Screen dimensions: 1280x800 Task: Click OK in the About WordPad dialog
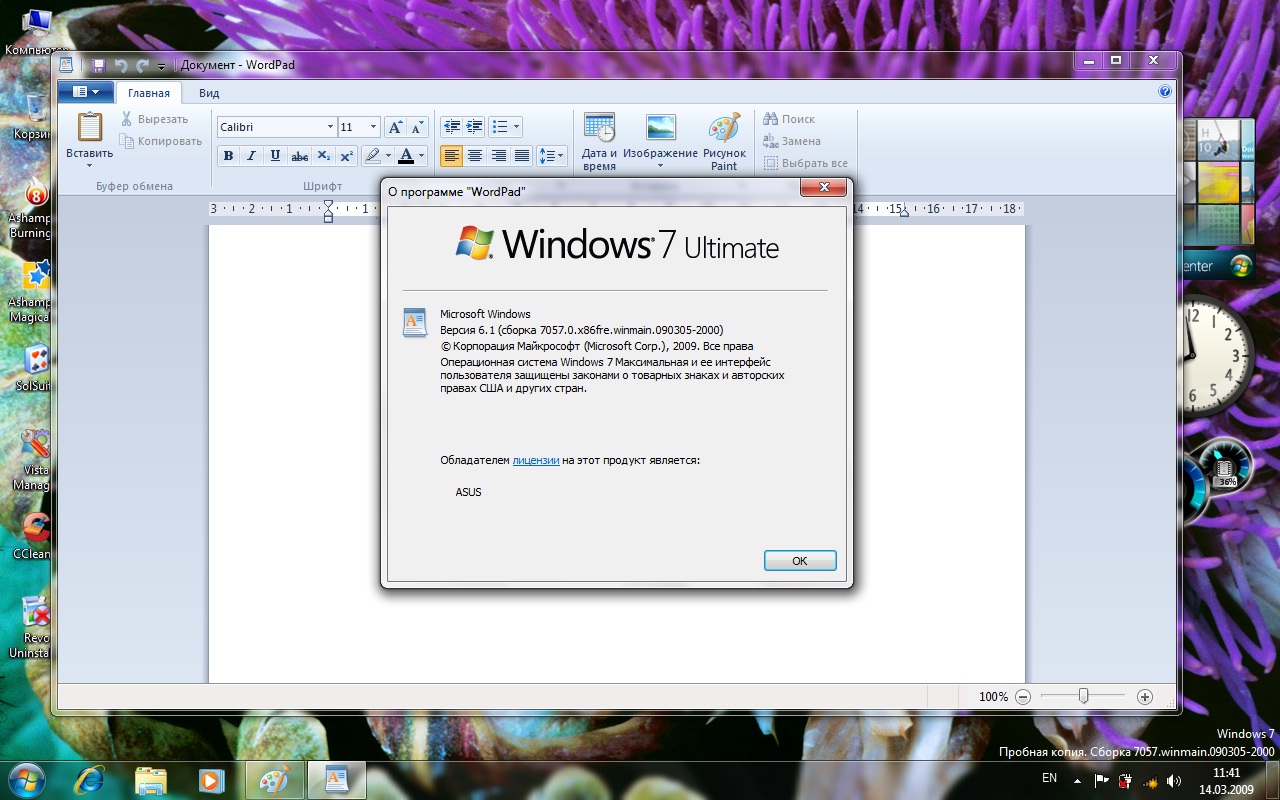800,561
